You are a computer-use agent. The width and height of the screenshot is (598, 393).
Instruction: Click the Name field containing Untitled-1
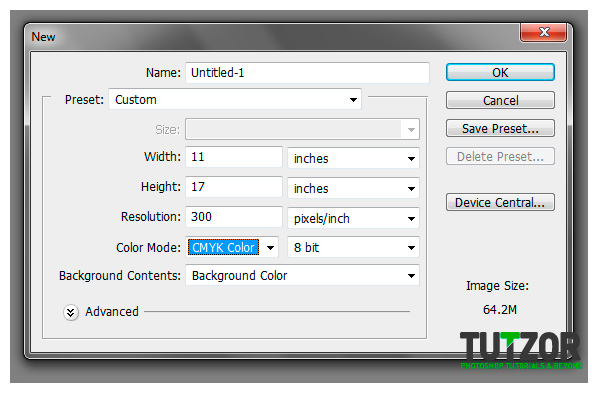[x=307, y=72]
